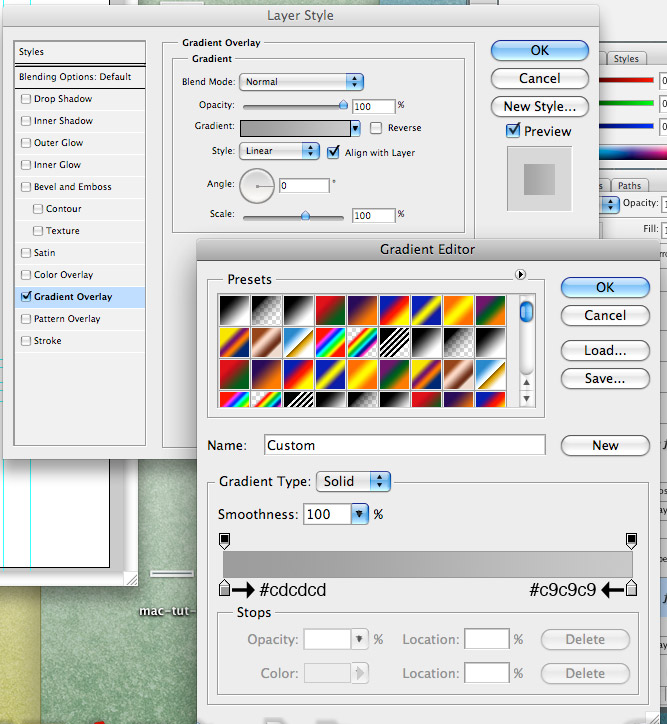The width and height of the screenshot is (667, 724).
Task: Enable the Outer Glow effect
Action: 26,143
